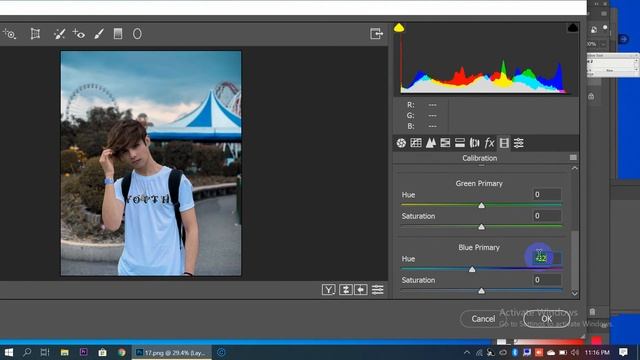Image resolution: width=640 pixels, height=360 pixels.
Task: Open the Basic panel tab
Action: [x=401, y=143]
